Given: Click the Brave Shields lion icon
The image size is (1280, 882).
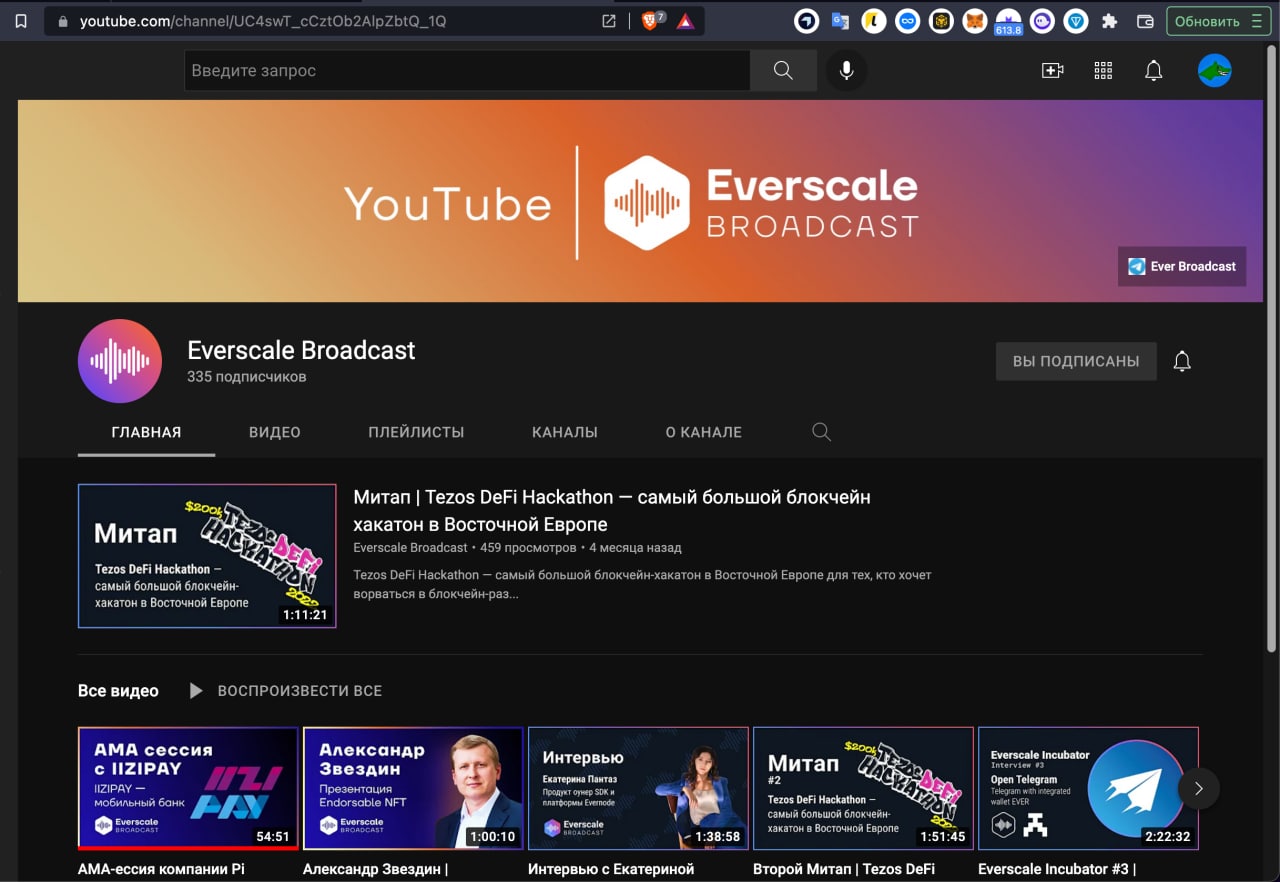Looking at the screenshot, I should 650,21.
